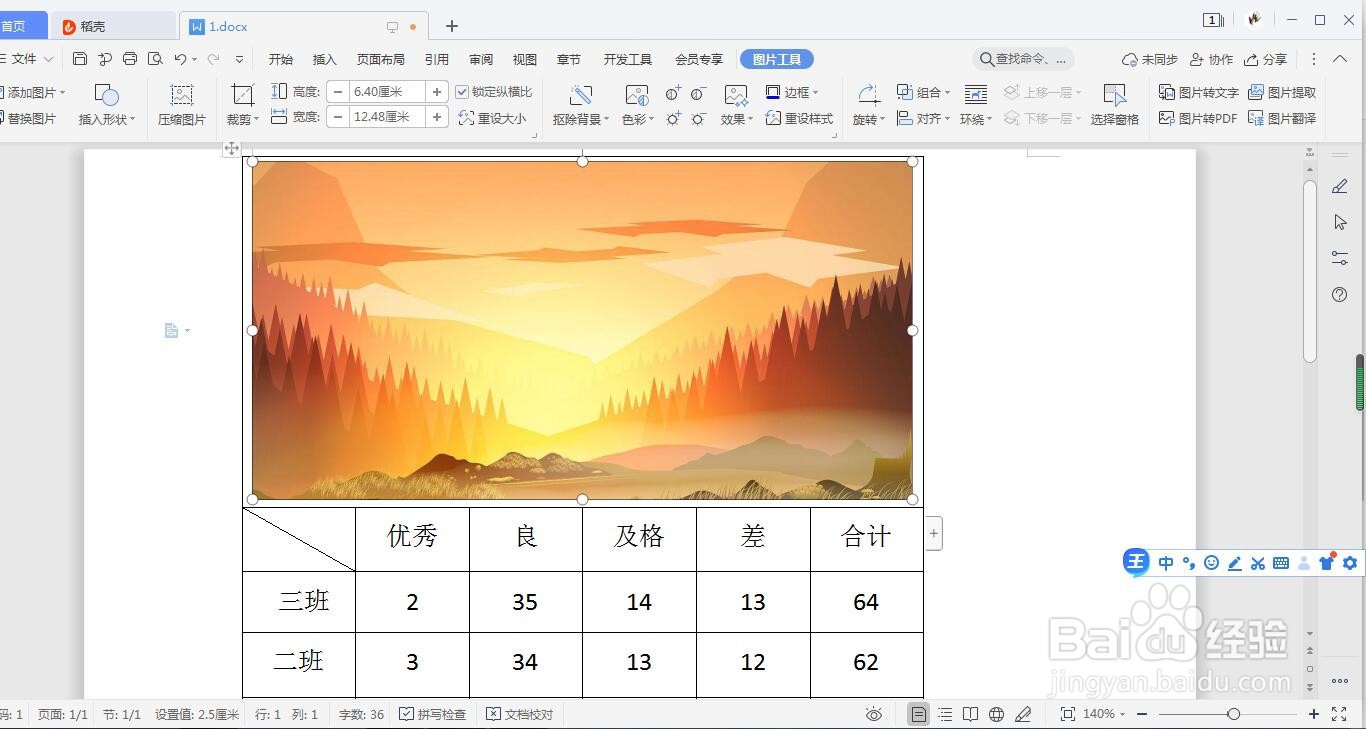Open the References (引用) tab
Screen dimensions: 1366x729
(437, 59)
